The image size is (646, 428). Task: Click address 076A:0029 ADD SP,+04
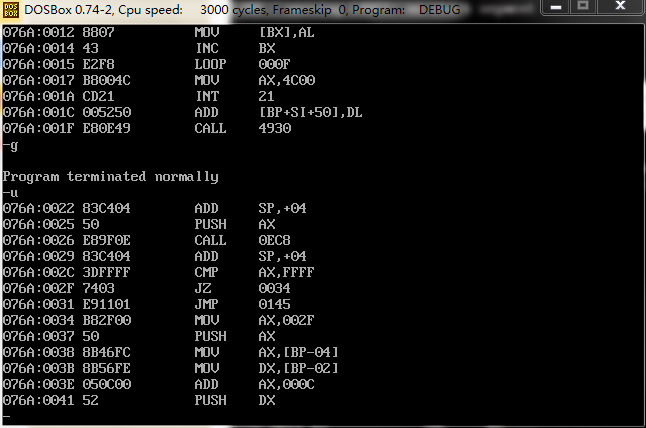[x=154, y=257]
